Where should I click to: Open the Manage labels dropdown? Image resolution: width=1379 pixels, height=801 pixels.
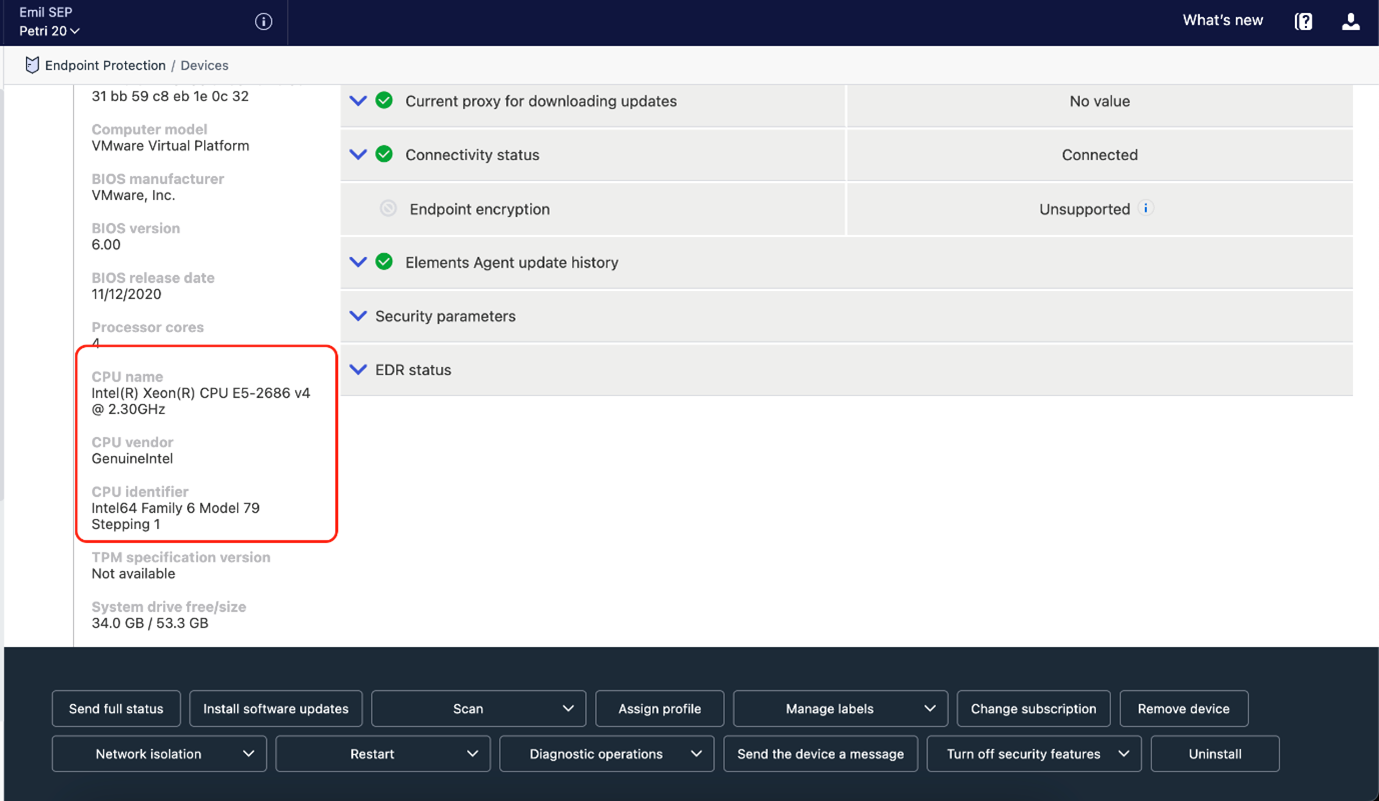coord(840,709)
